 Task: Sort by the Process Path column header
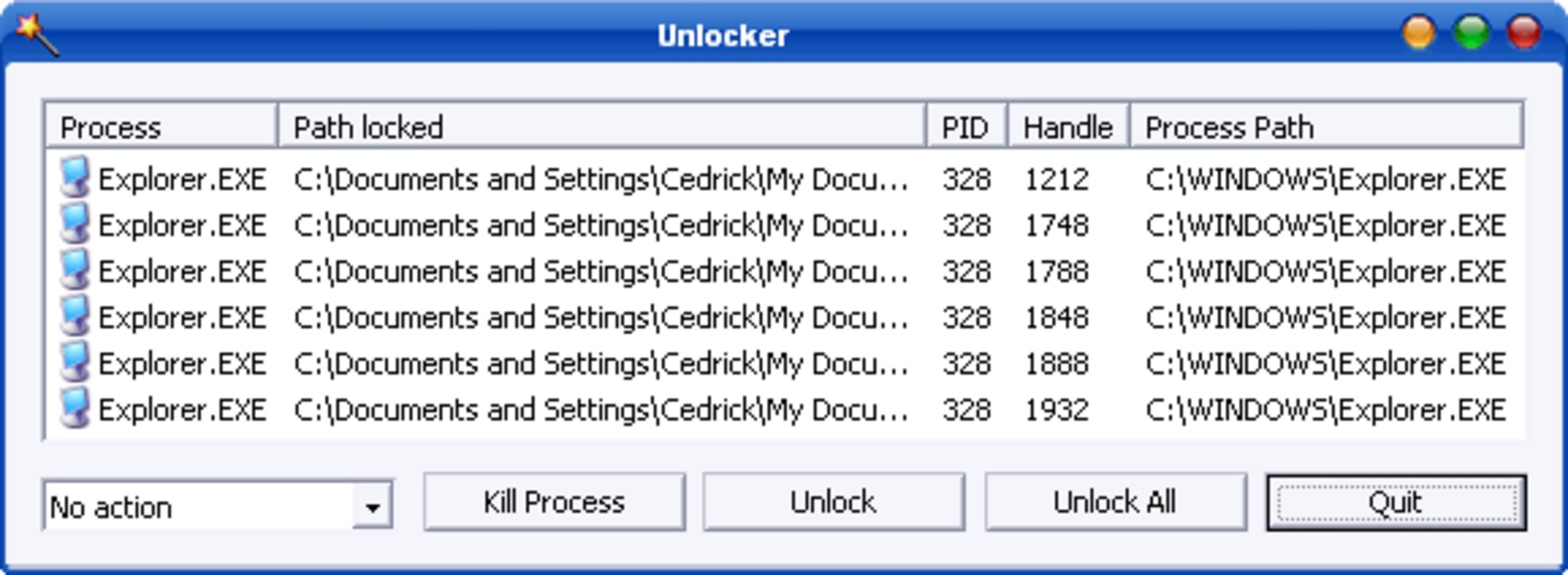[1326, 126]
